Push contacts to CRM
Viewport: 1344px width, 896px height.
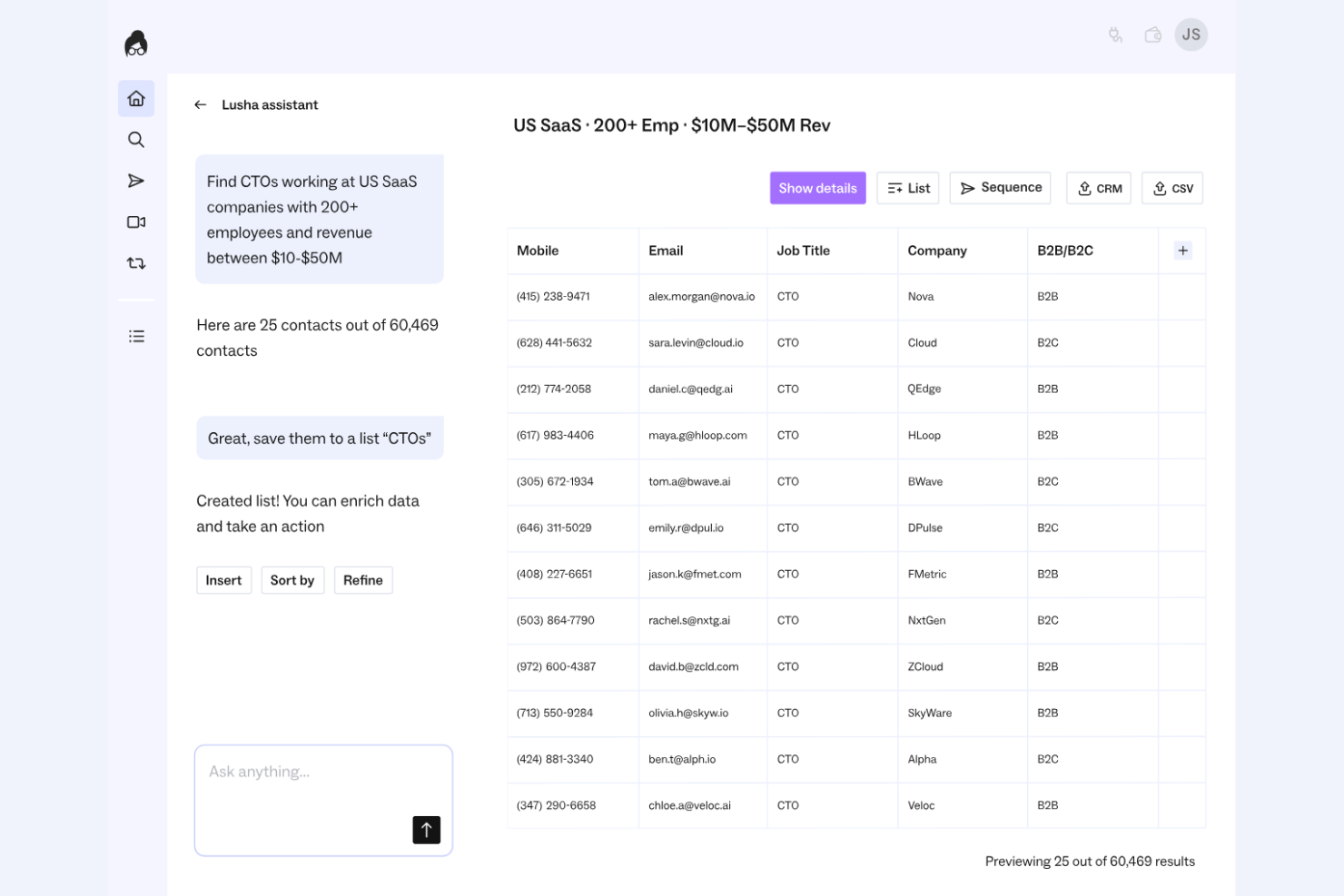coord(1099,188)
